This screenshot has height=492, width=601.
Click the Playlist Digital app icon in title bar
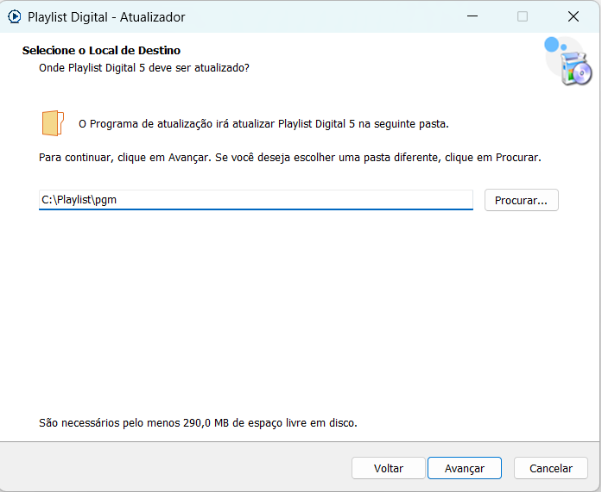coord(15,17)
